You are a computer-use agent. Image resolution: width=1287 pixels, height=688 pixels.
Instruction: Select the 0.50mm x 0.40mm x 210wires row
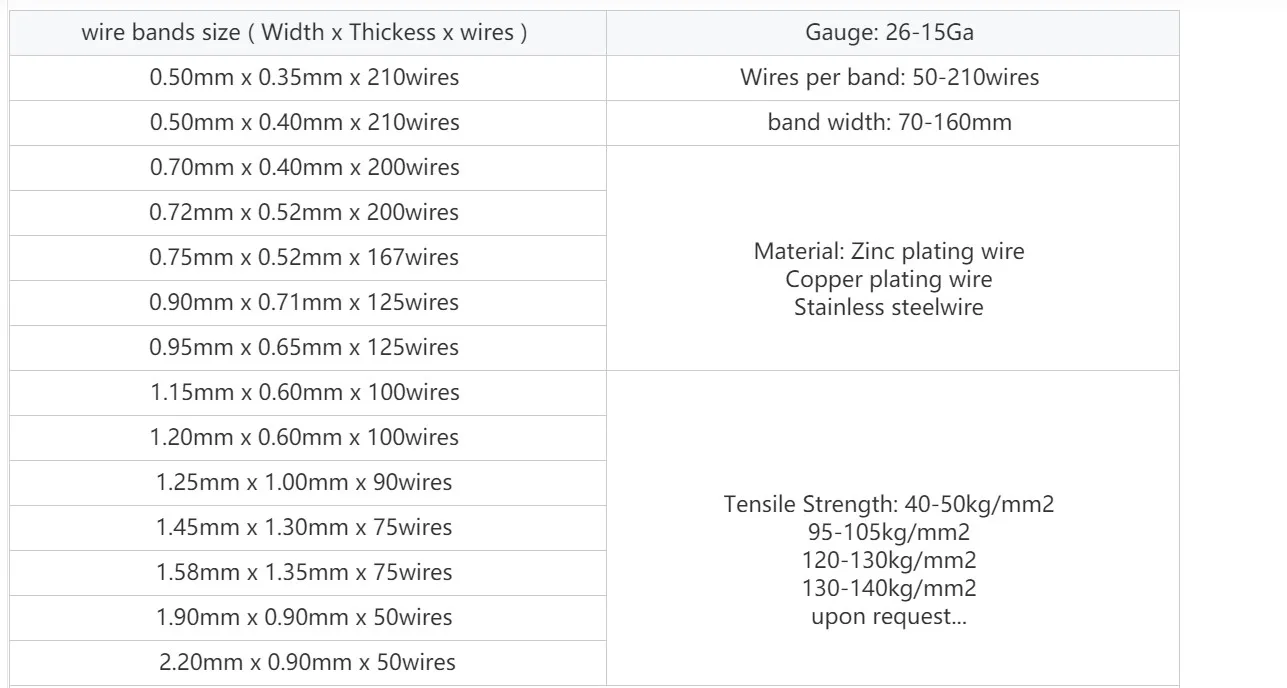(304, 122)
